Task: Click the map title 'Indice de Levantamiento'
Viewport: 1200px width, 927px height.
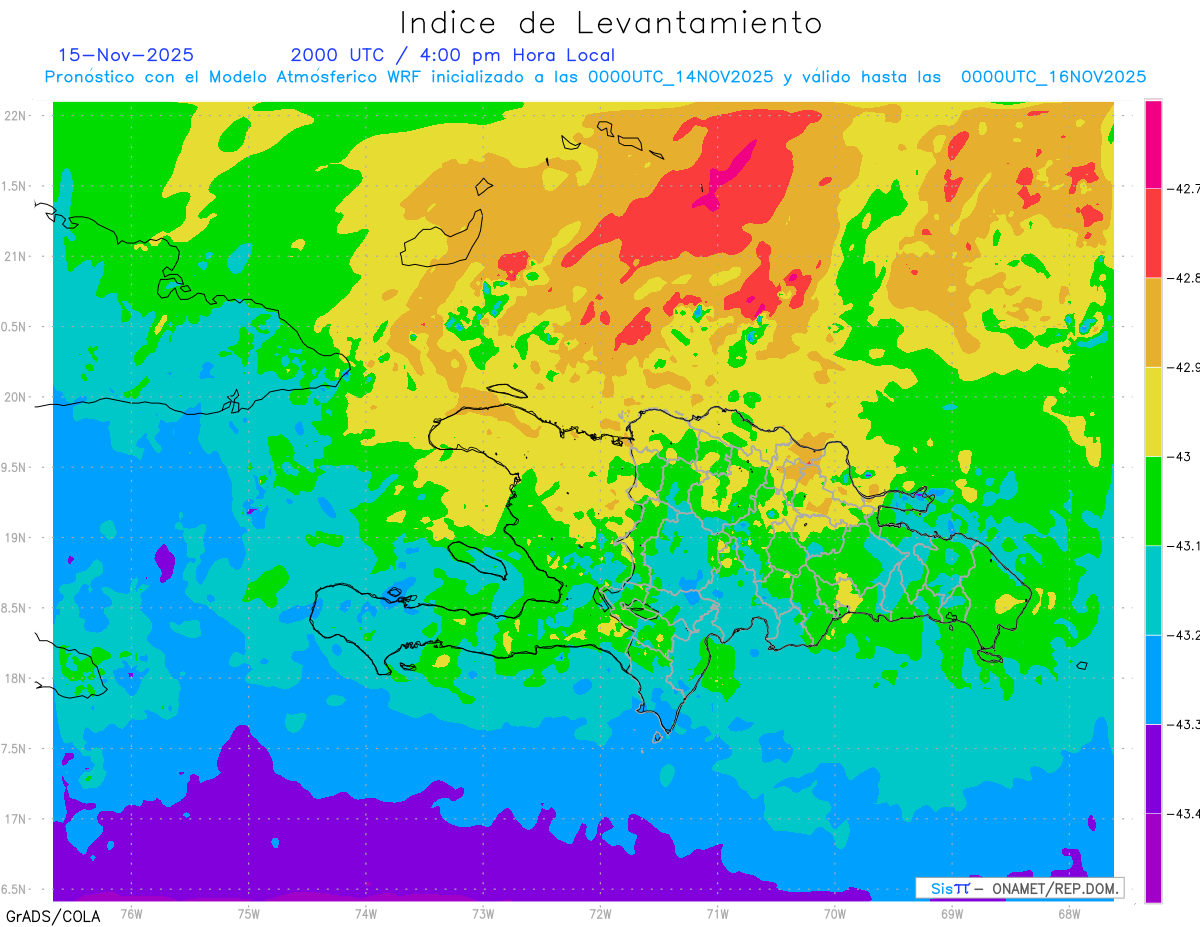Action: tap(611, 22)
